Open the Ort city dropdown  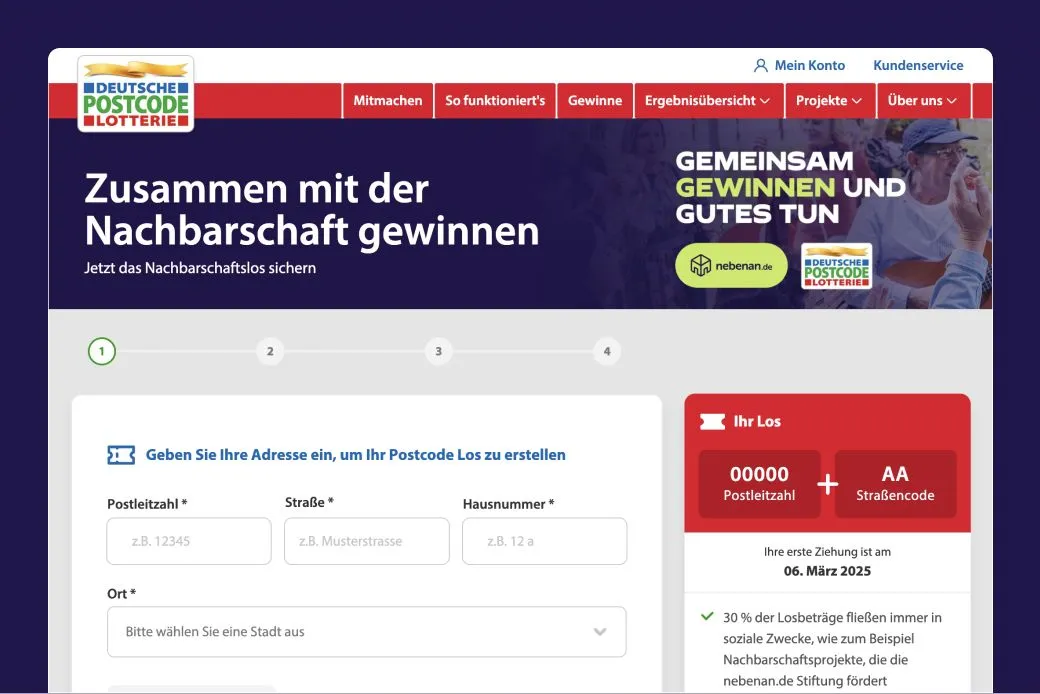pyautogui.click(x=367, y=632)
